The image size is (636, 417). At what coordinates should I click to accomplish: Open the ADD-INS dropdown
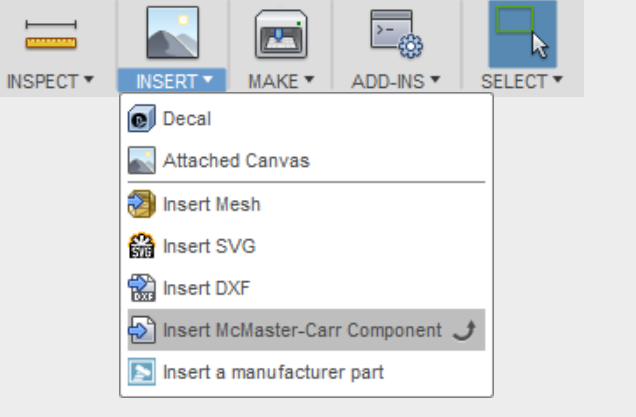tap(396, 81)
